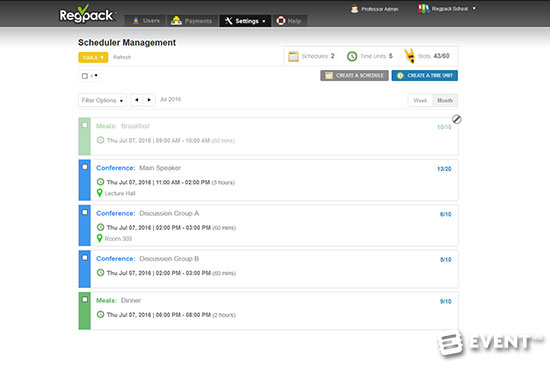Toggle the select-all checkbox

pyautogui.click(x=85, y=76)
